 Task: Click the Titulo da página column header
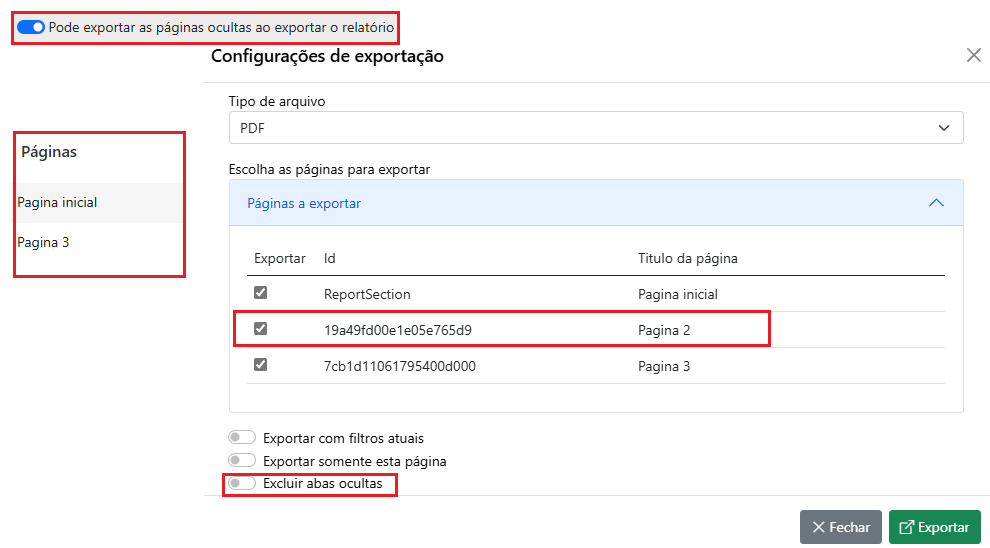pos(687,258)
